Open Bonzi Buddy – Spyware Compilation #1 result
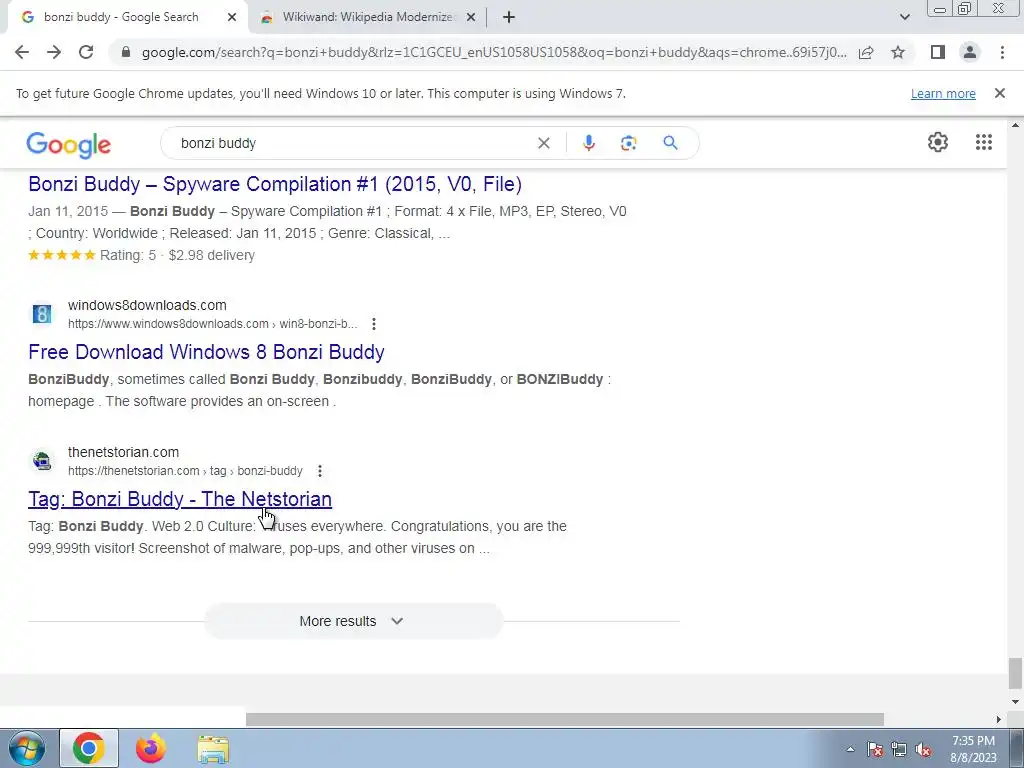The image size is (1024, 768). (275, 184)
